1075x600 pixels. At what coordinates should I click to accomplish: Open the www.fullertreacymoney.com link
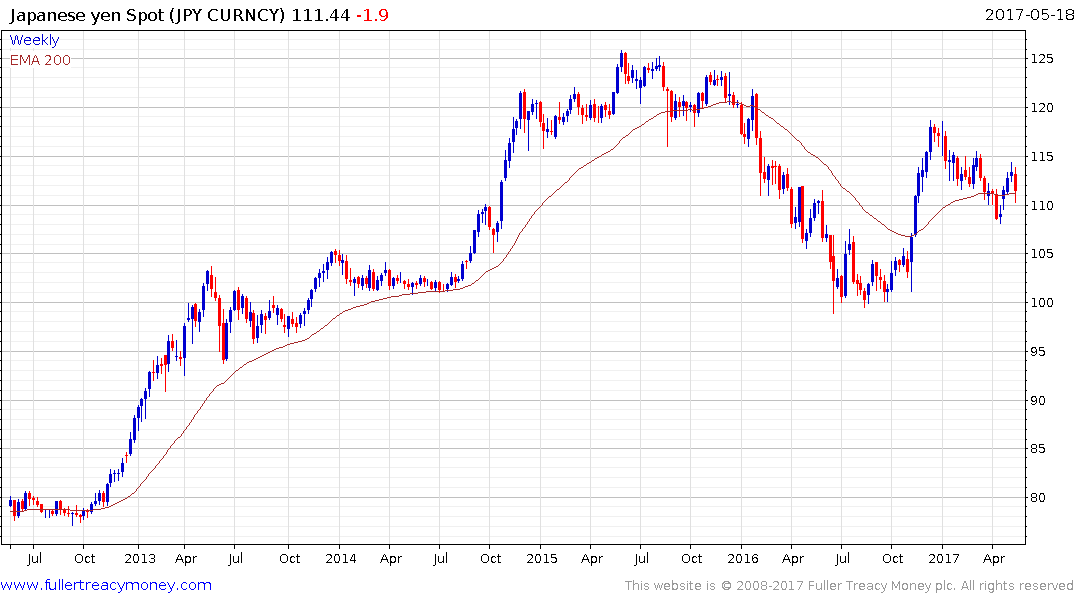pyautogui.click(x=106, y=585)
